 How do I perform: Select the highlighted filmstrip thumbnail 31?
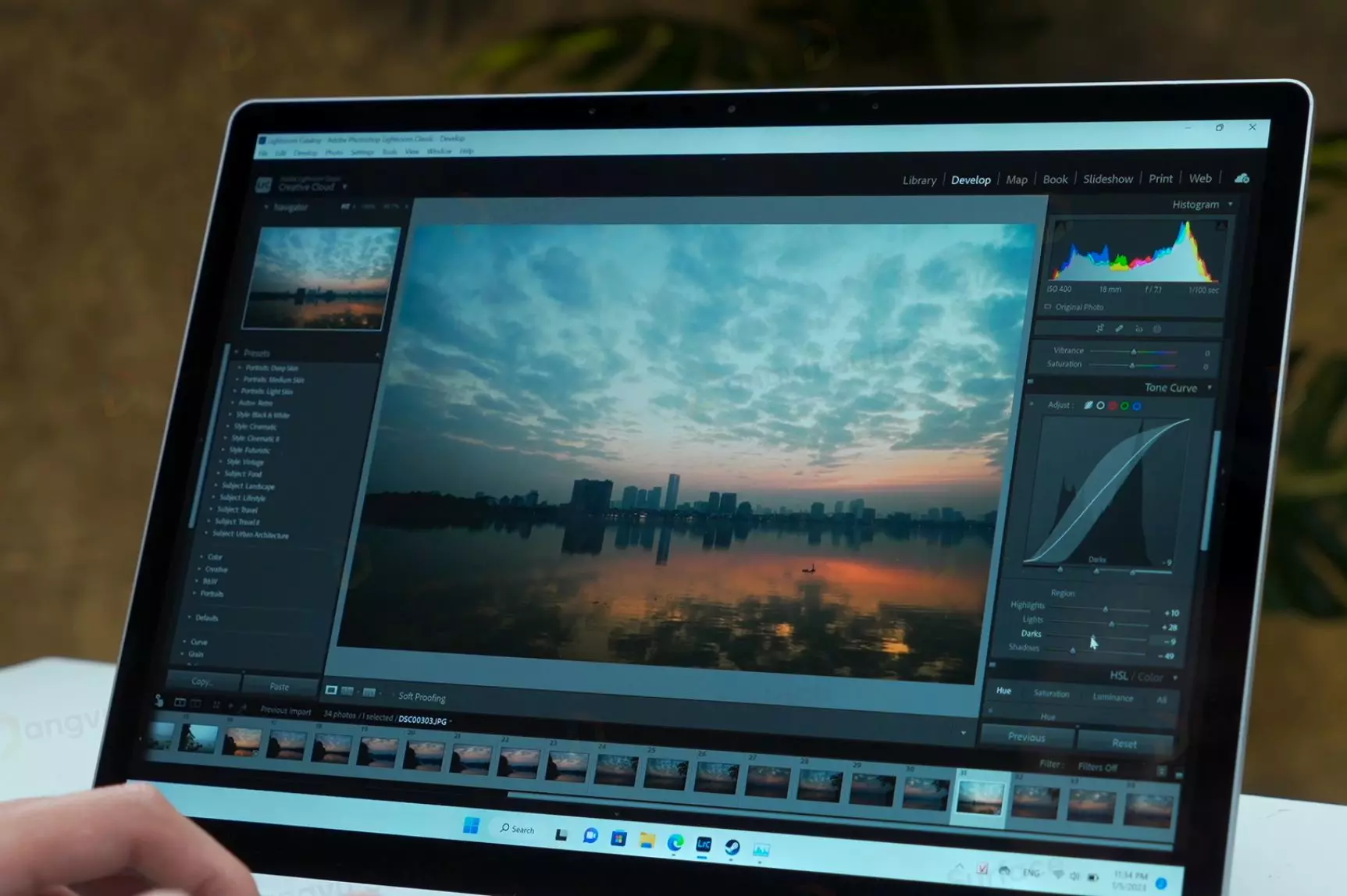979,798
